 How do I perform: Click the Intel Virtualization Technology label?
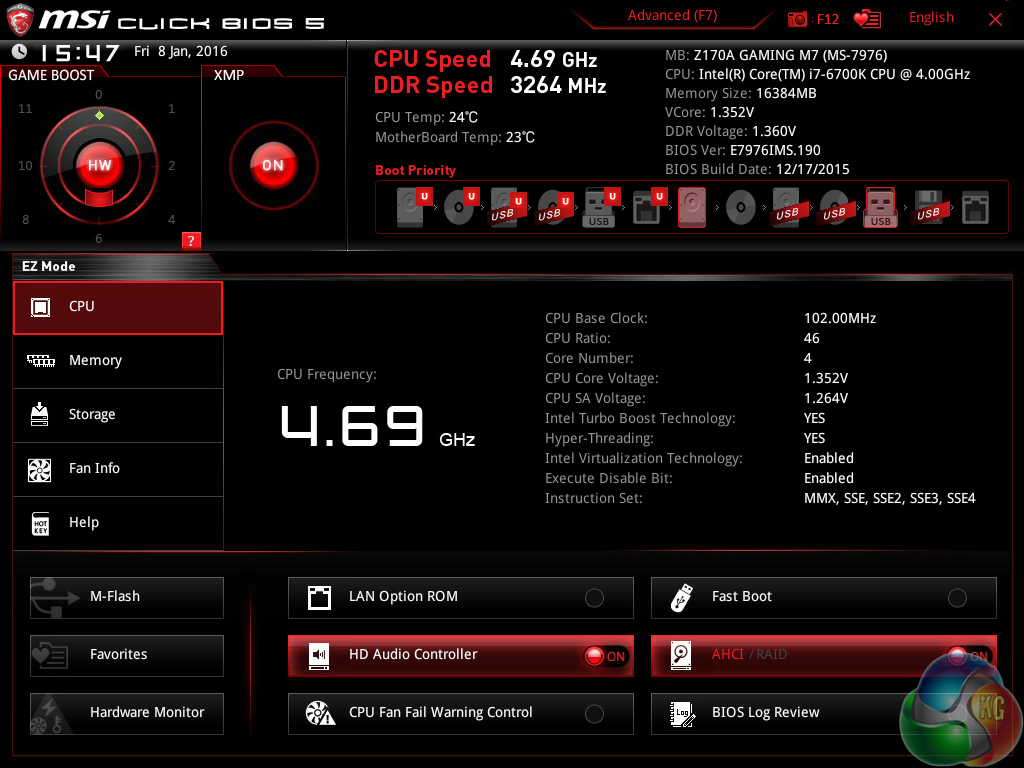pyautogui.click(x=643, y=458)
